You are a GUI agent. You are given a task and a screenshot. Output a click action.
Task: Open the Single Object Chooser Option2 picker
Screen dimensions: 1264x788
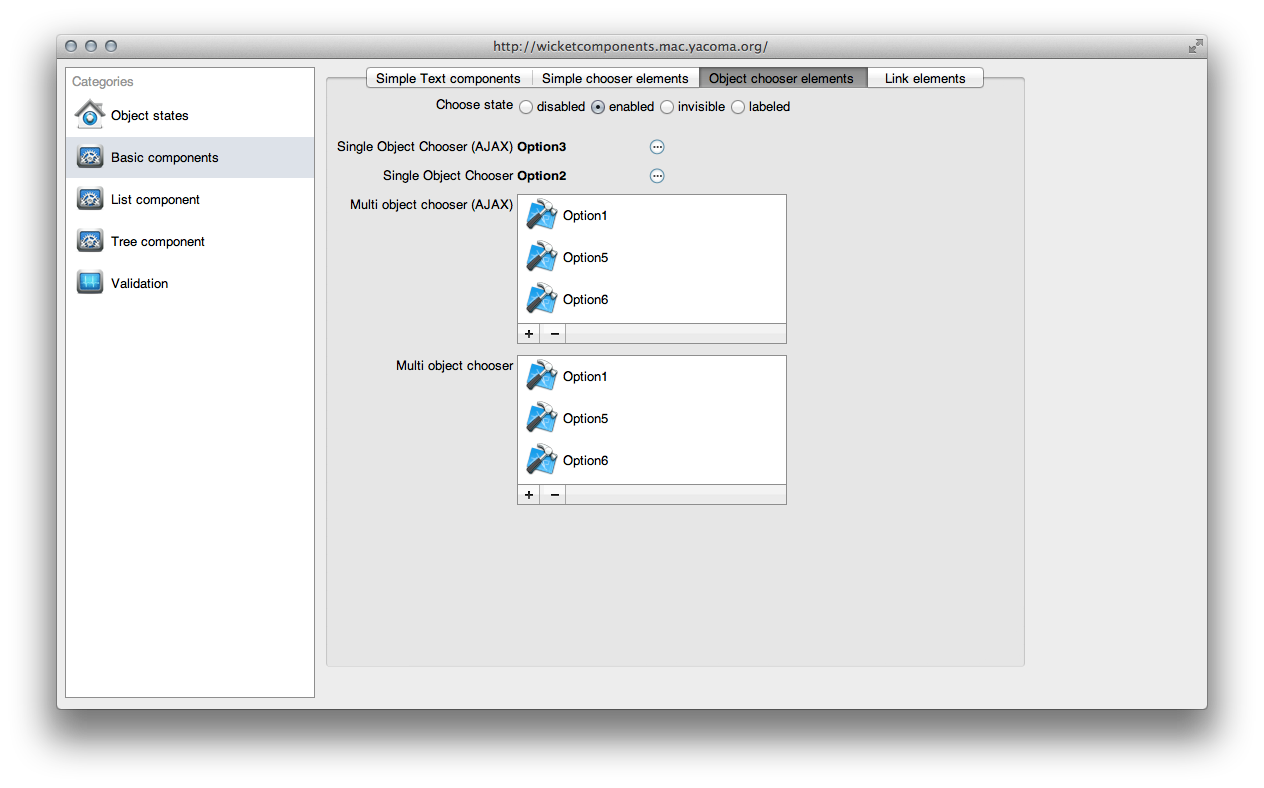[657, 176]
